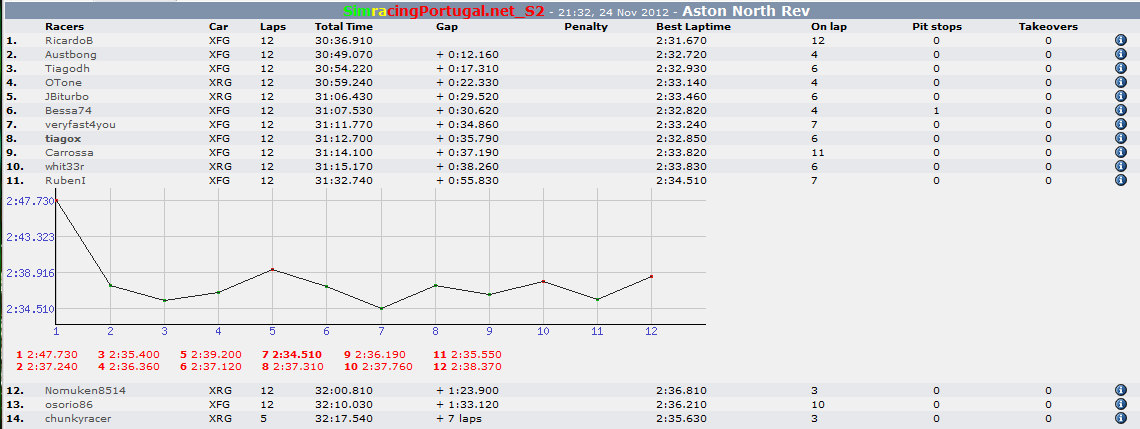1140x429 pixels.
Task: Click the lap 1 point on chart
Action: click(x=56, y=200)
